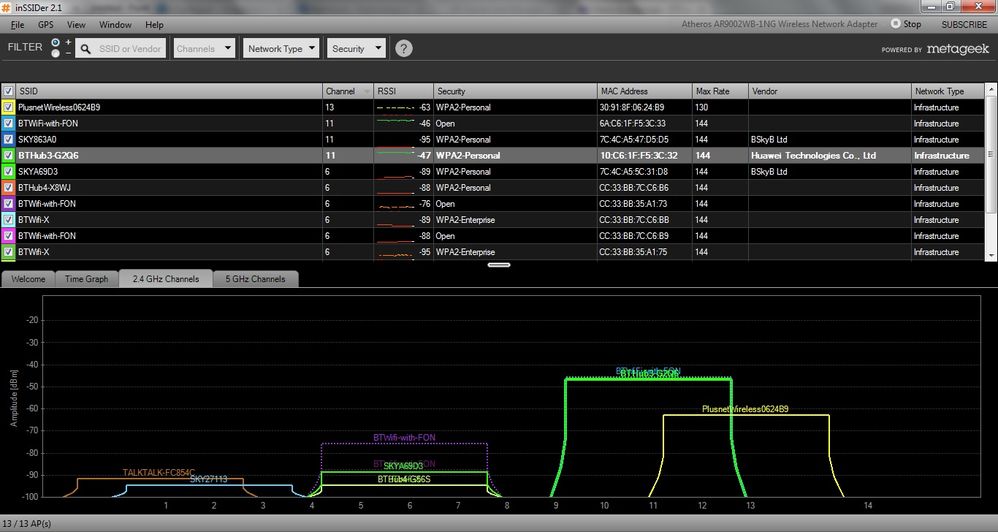The image size is (998, 532).
Task: Select the BTHub3-G2Q6 network row
Action: [493, 155]
